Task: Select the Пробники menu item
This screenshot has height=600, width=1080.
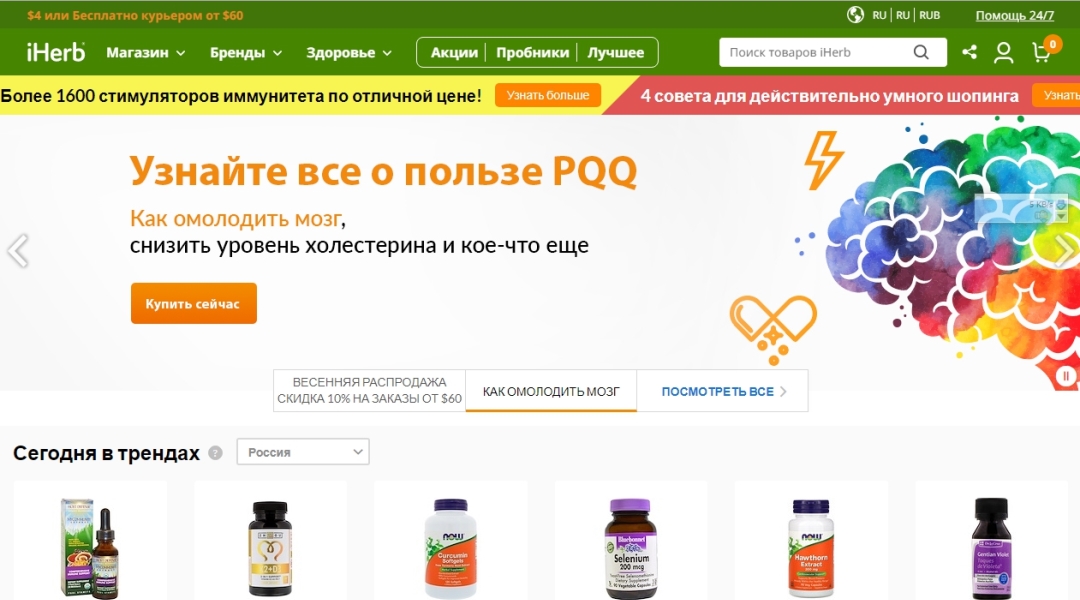Action: pyautogui.click(x=532, y=52)
